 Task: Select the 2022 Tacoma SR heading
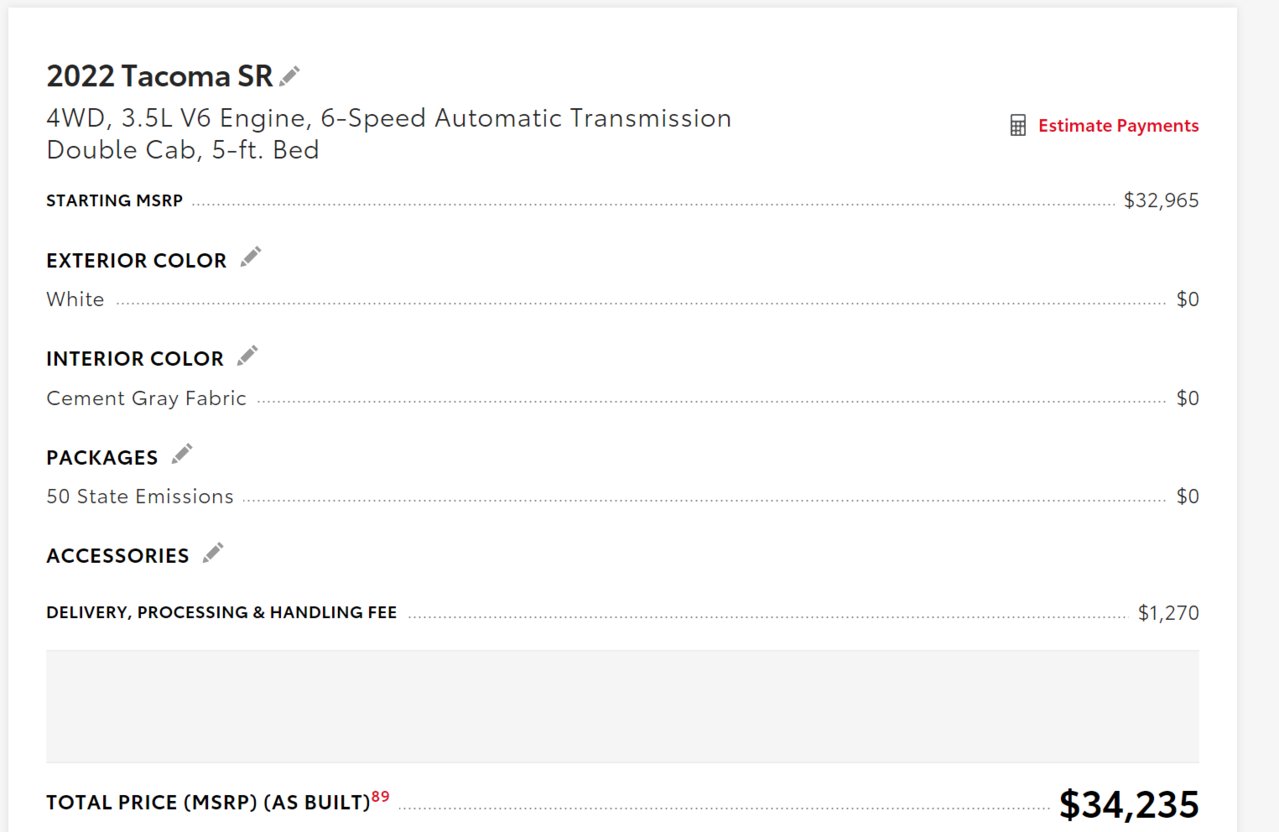pos(159,76)
